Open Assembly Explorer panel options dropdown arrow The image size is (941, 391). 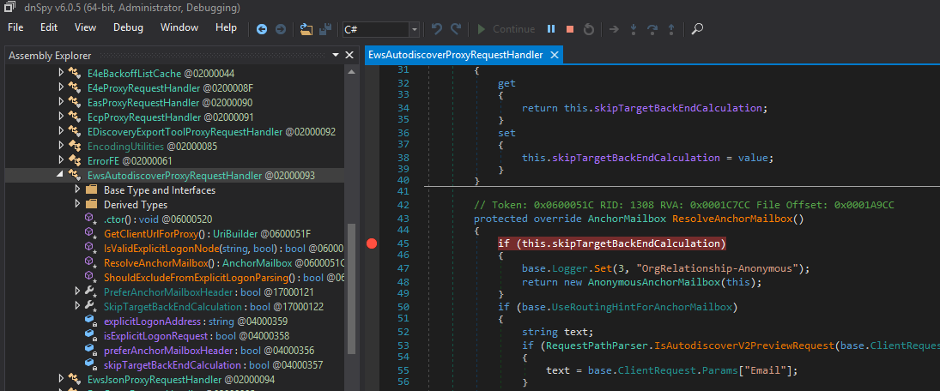tap(335, 55)
